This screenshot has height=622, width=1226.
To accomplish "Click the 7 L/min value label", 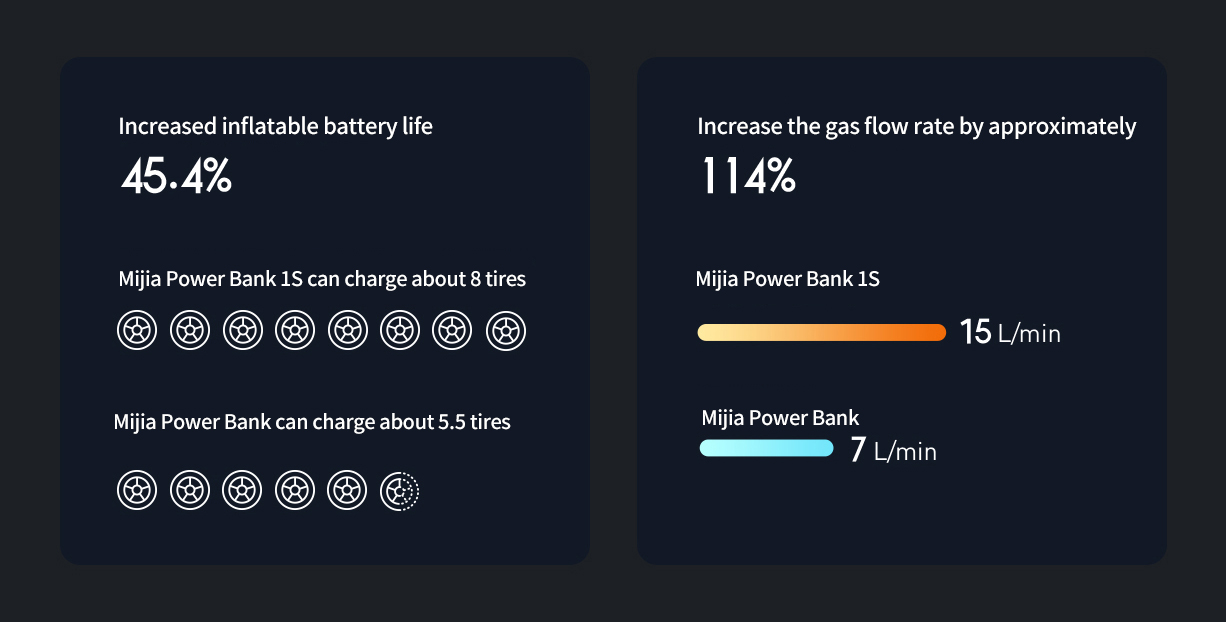I will (893, 450).
